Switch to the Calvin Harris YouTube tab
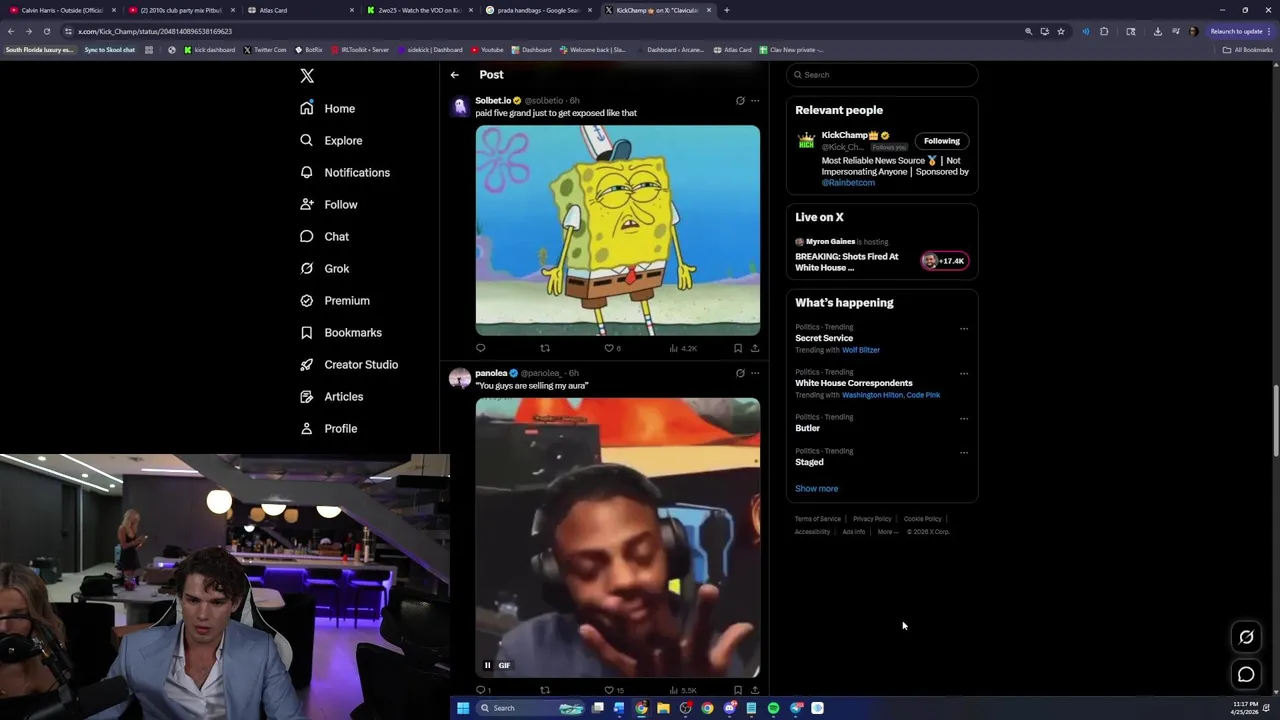1280x720 pixels. (x=63, y=10)
